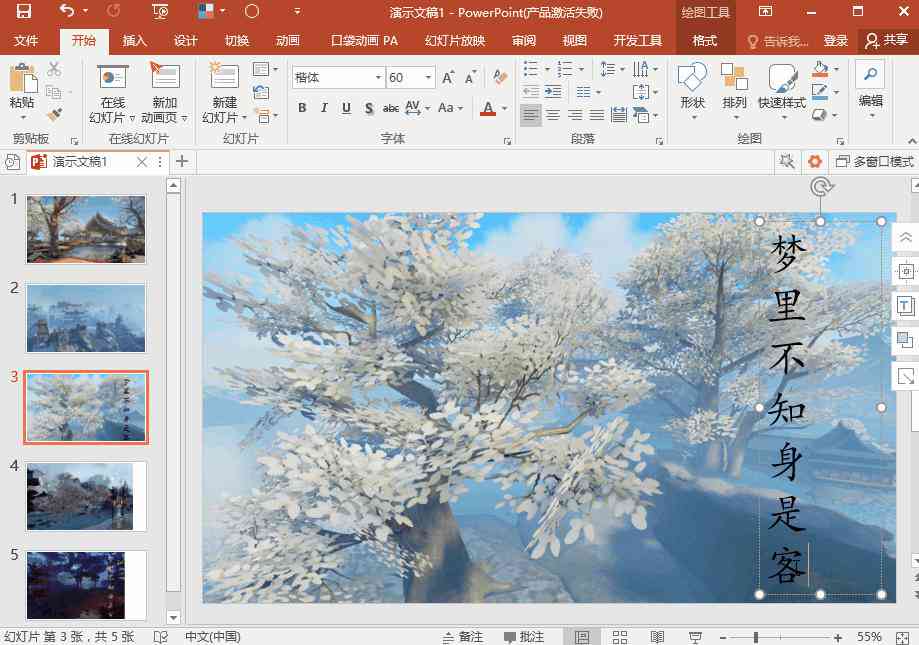Select slide 5 thumbnail

86,585
